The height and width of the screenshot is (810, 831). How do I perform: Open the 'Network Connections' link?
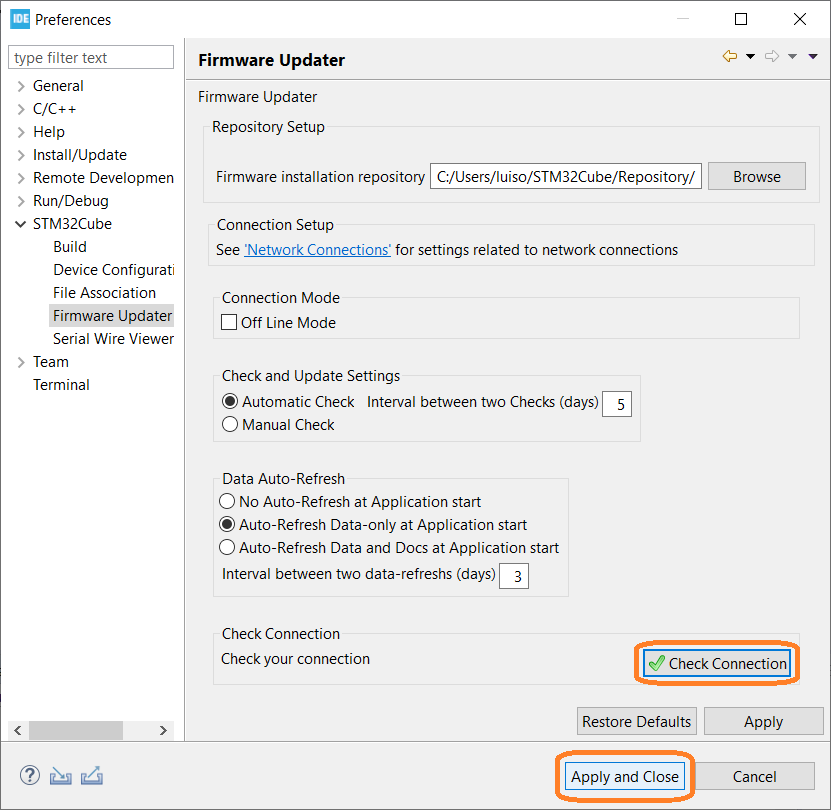coord(317,250)
